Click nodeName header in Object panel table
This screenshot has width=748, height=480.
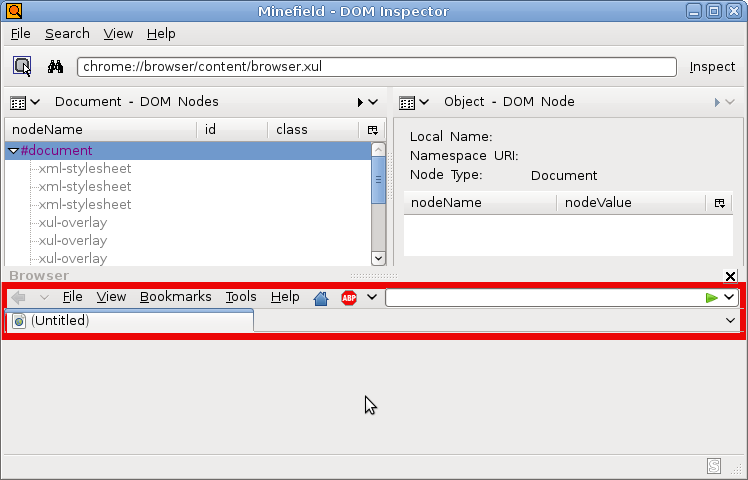coord(480,203)
